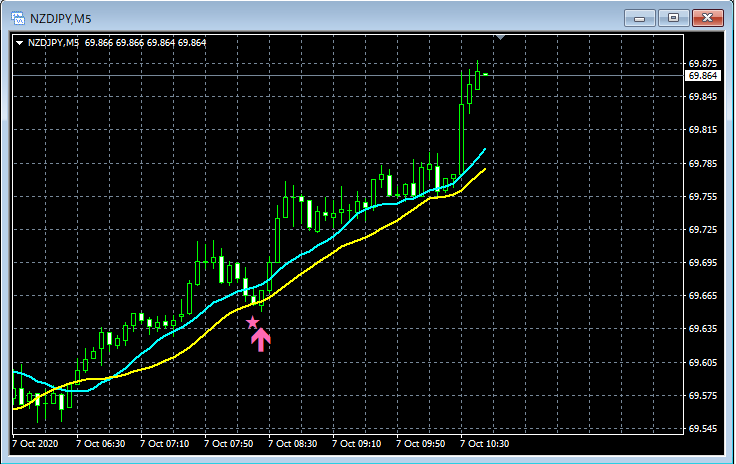
Task: Click the 69.605 price scale label
Action: (x=703, y=363)
